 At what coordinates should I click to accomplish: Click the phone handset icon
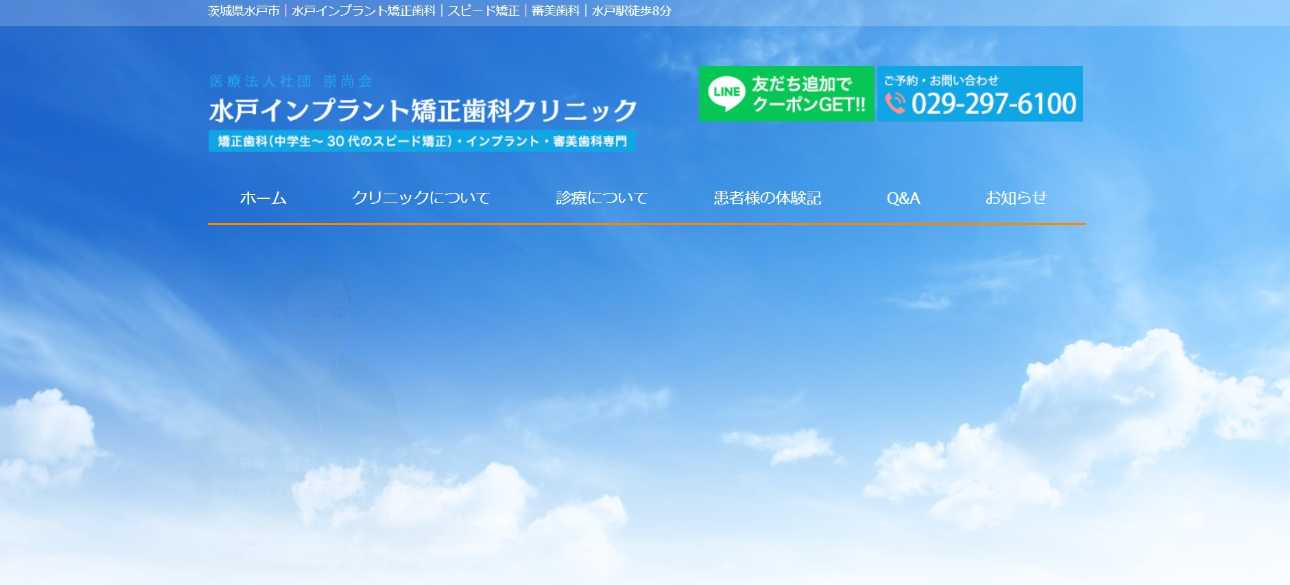click(x=895, y=104)
